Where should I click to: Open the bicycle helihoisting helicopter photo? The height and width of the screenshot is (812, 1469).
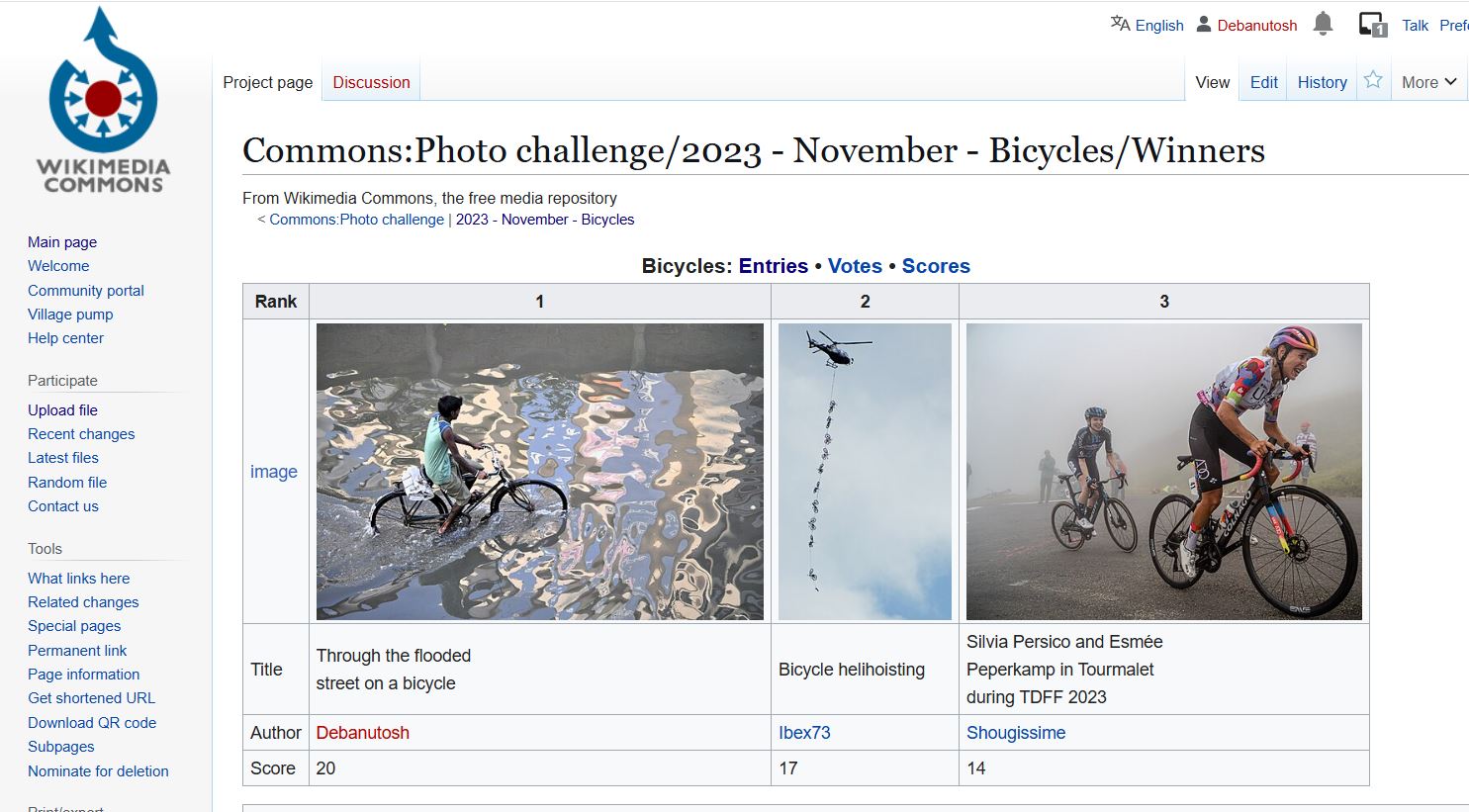coord(865,471)
